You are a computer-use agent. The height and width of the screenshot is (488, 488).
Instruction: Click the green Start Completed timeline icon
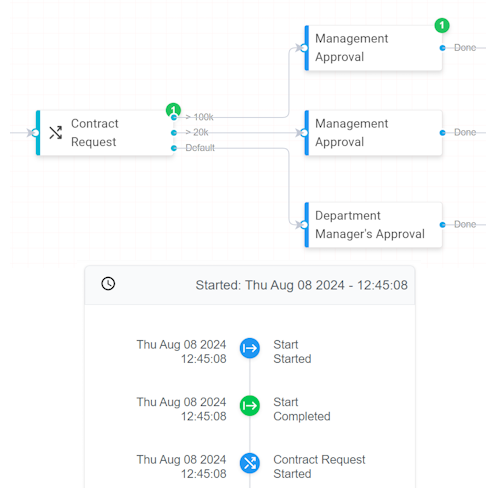[250, 406]
